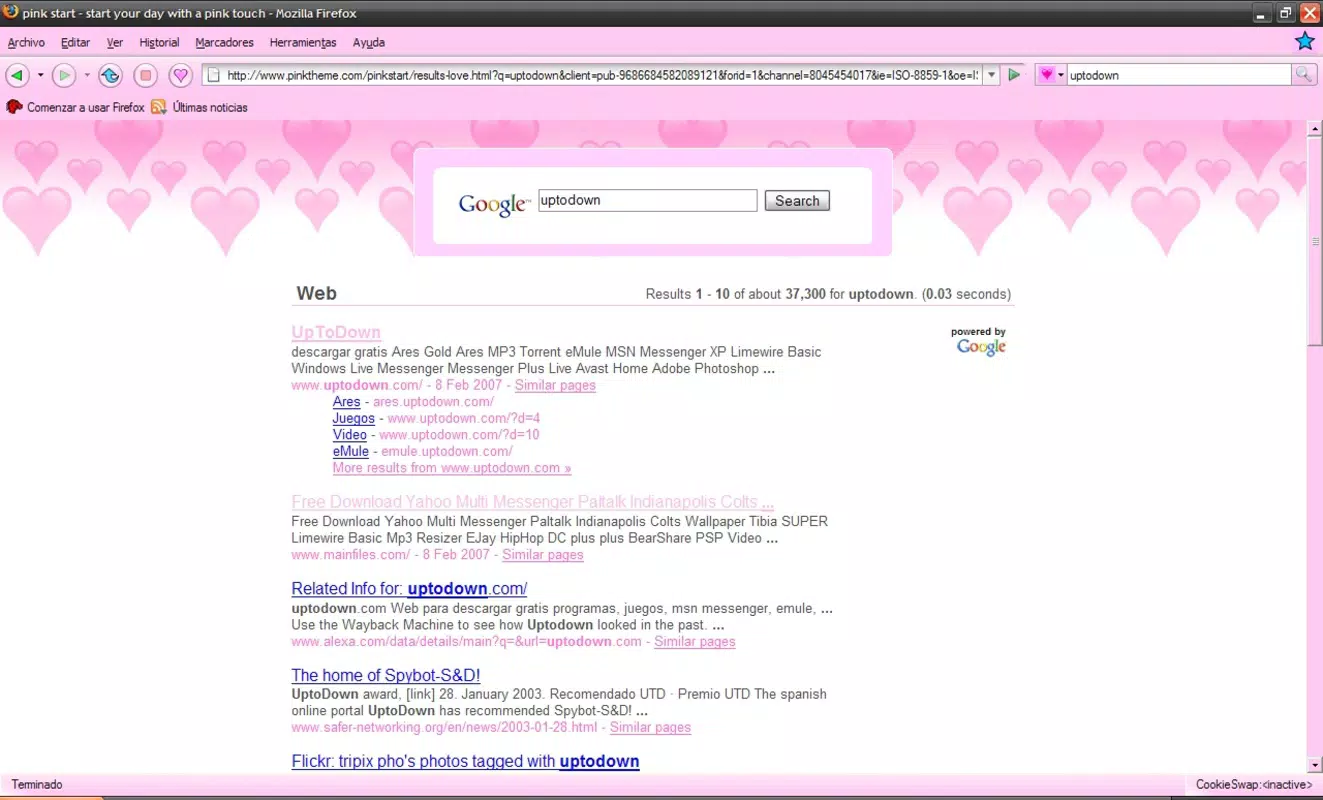Click the scrollbar down arrow
The width and height of the screenshot is (1323, 800).
[x=1315, y=765]
